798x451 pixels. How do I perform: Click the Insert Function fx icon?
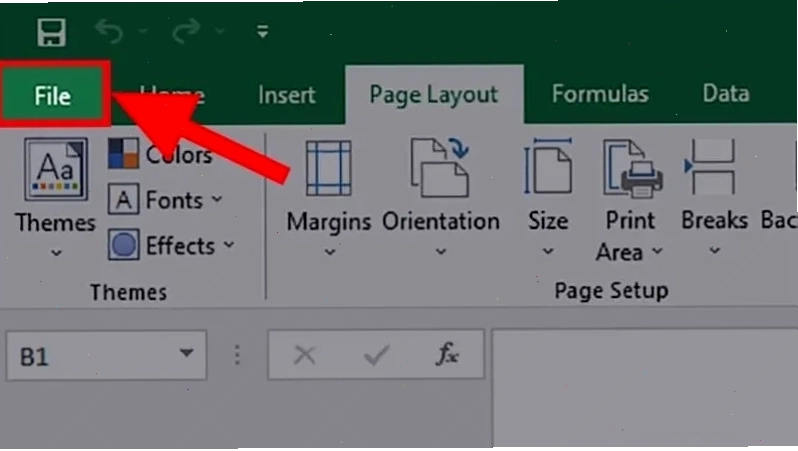pos(447,354)
